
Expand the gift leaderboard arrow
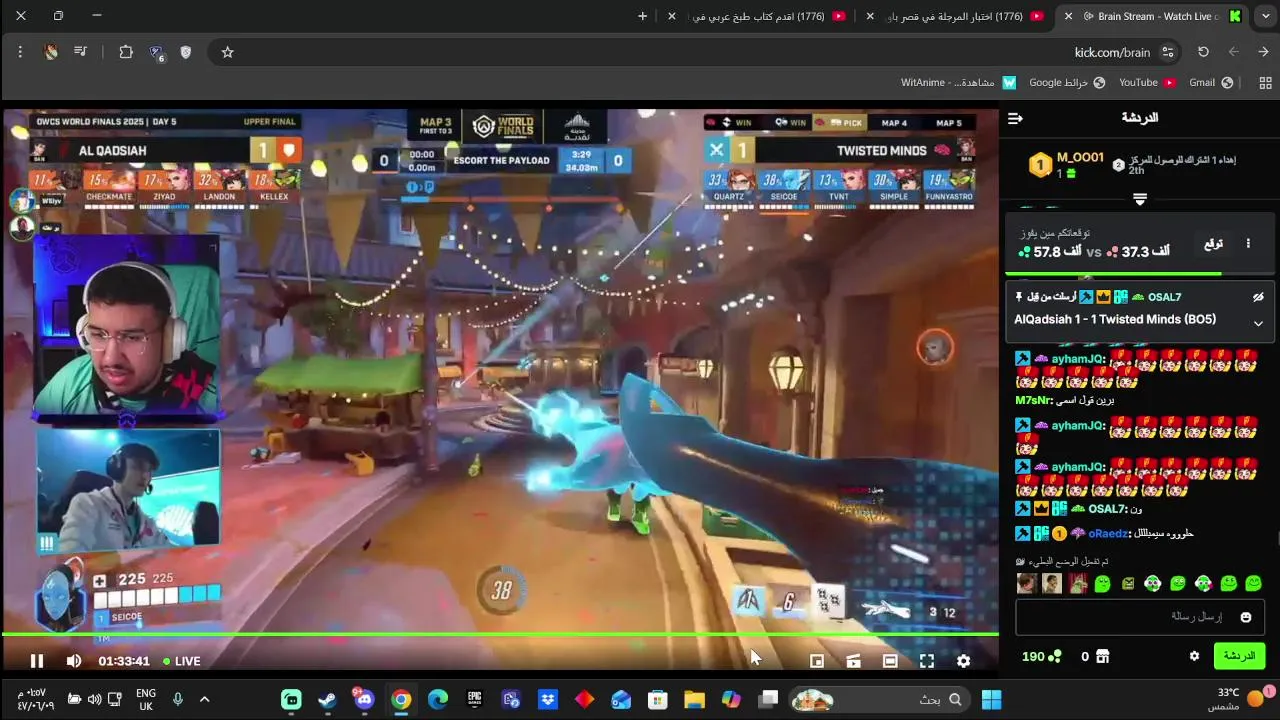pos(1139,200)
